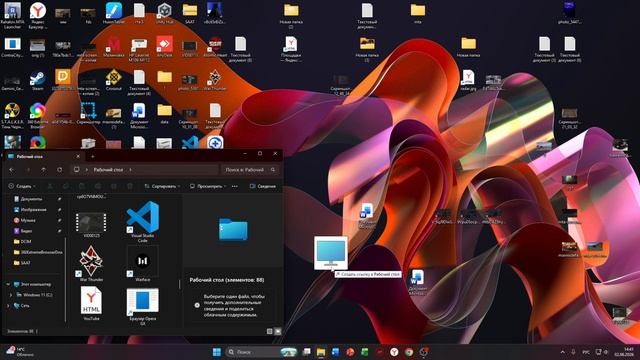Select the data folder on desktop
The image size is (640, 360).
[164, 113]
